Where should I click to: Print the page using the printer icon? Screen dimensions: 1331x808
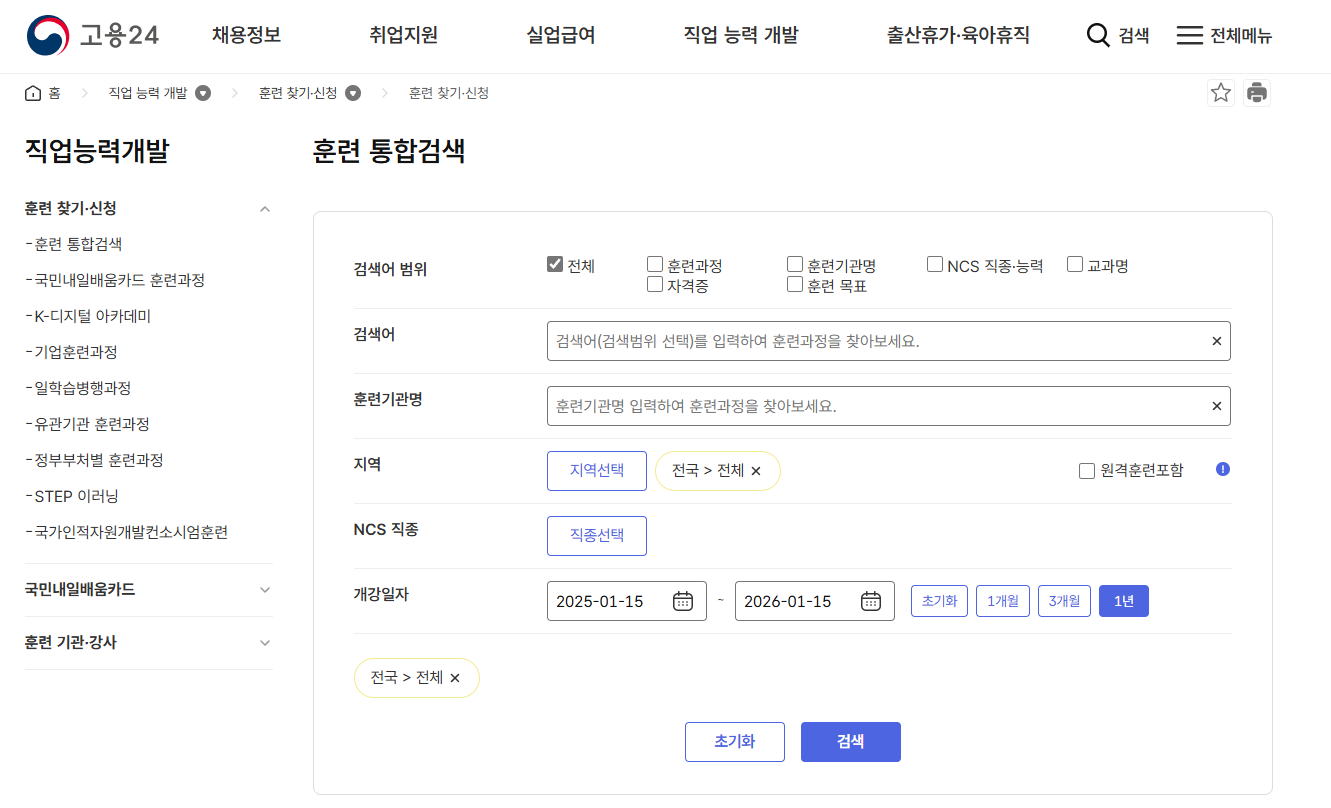click(x=1257, y=91)
